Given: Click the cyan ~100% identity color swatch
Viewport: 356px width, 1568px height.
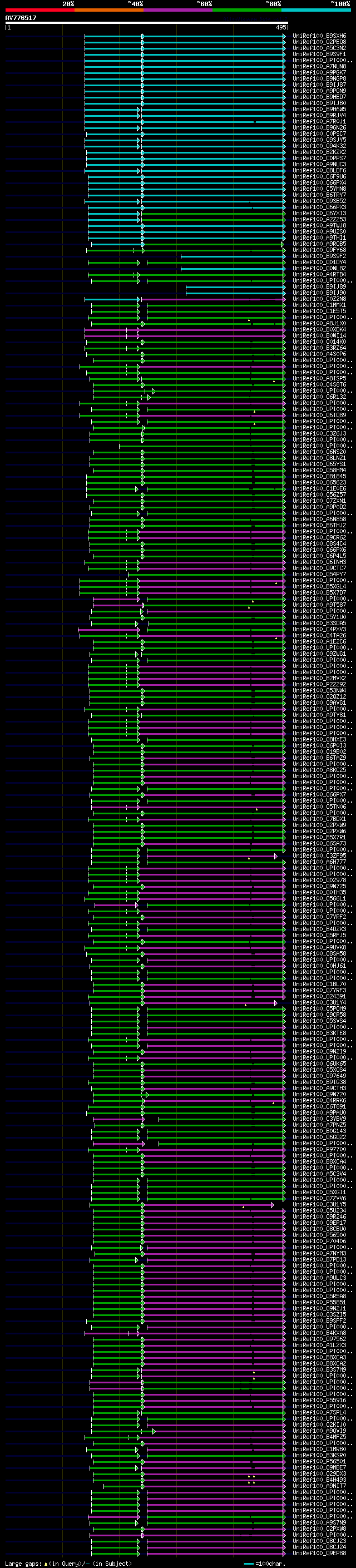Looking at the screenshot, I should click(316, 10).
